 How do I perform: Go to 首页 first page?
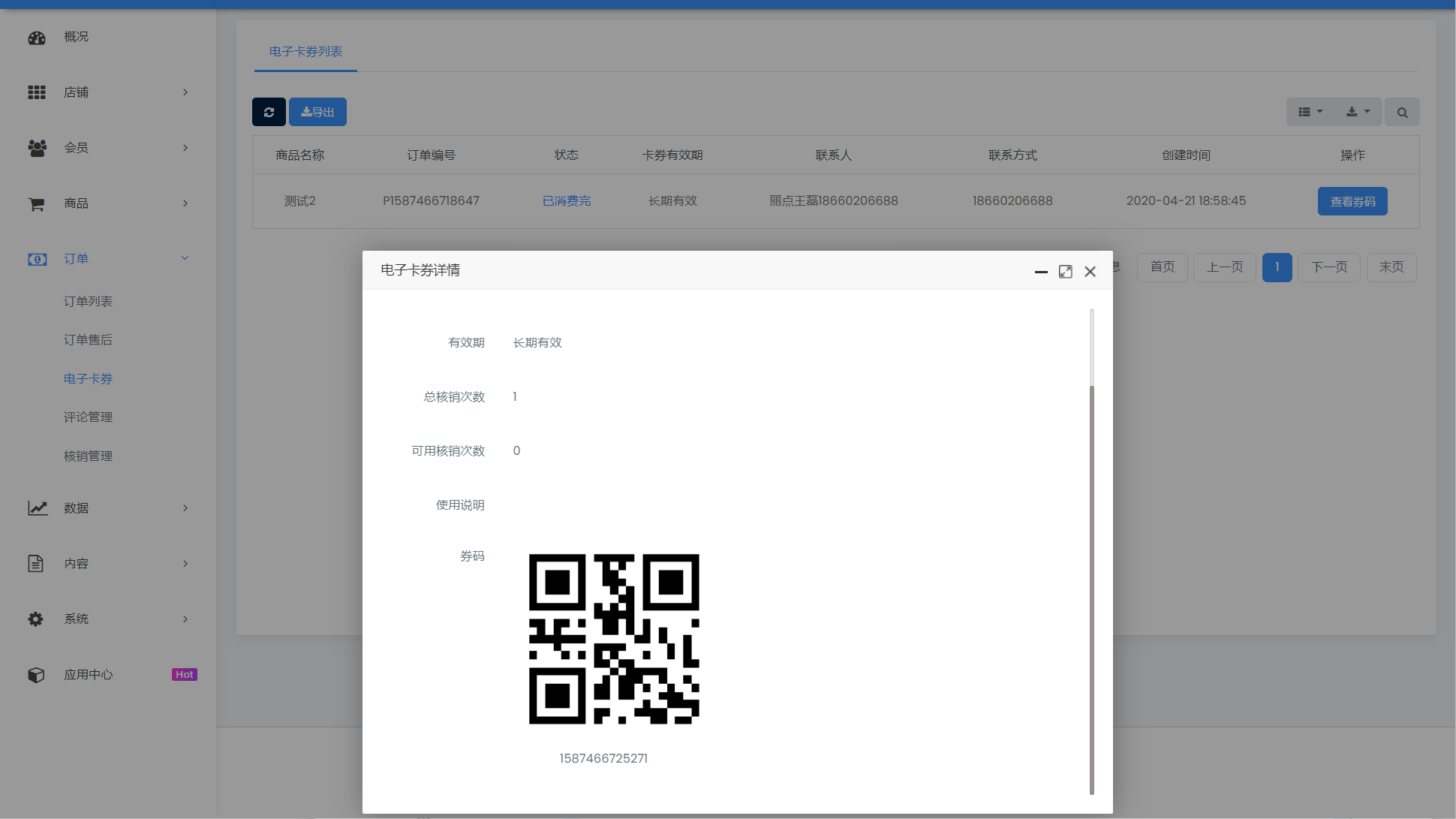1163,267
